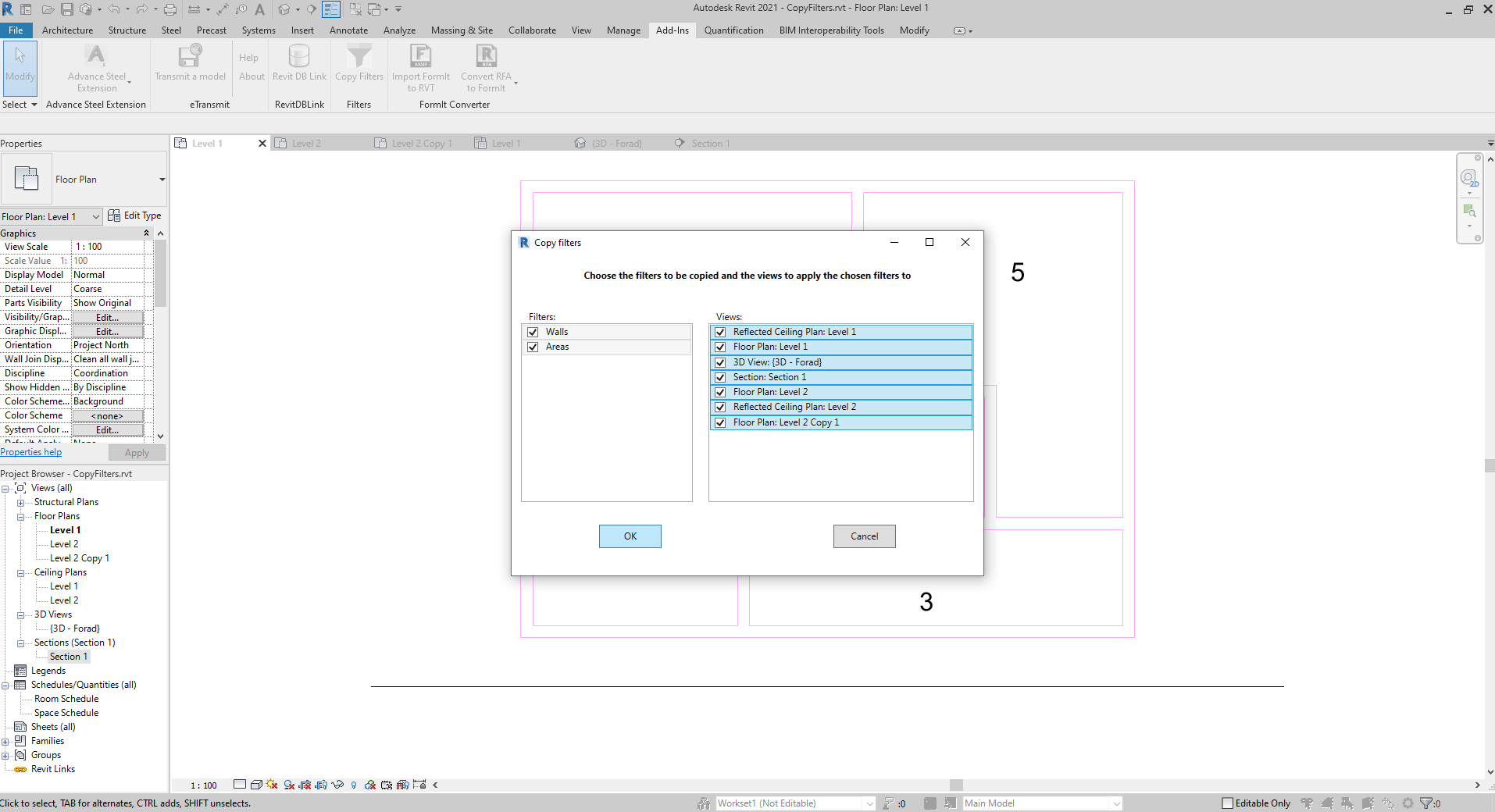Click the Temporary Hide/Isolate glasses icon
Viewport: 1495px width, 812px height.
337,785
